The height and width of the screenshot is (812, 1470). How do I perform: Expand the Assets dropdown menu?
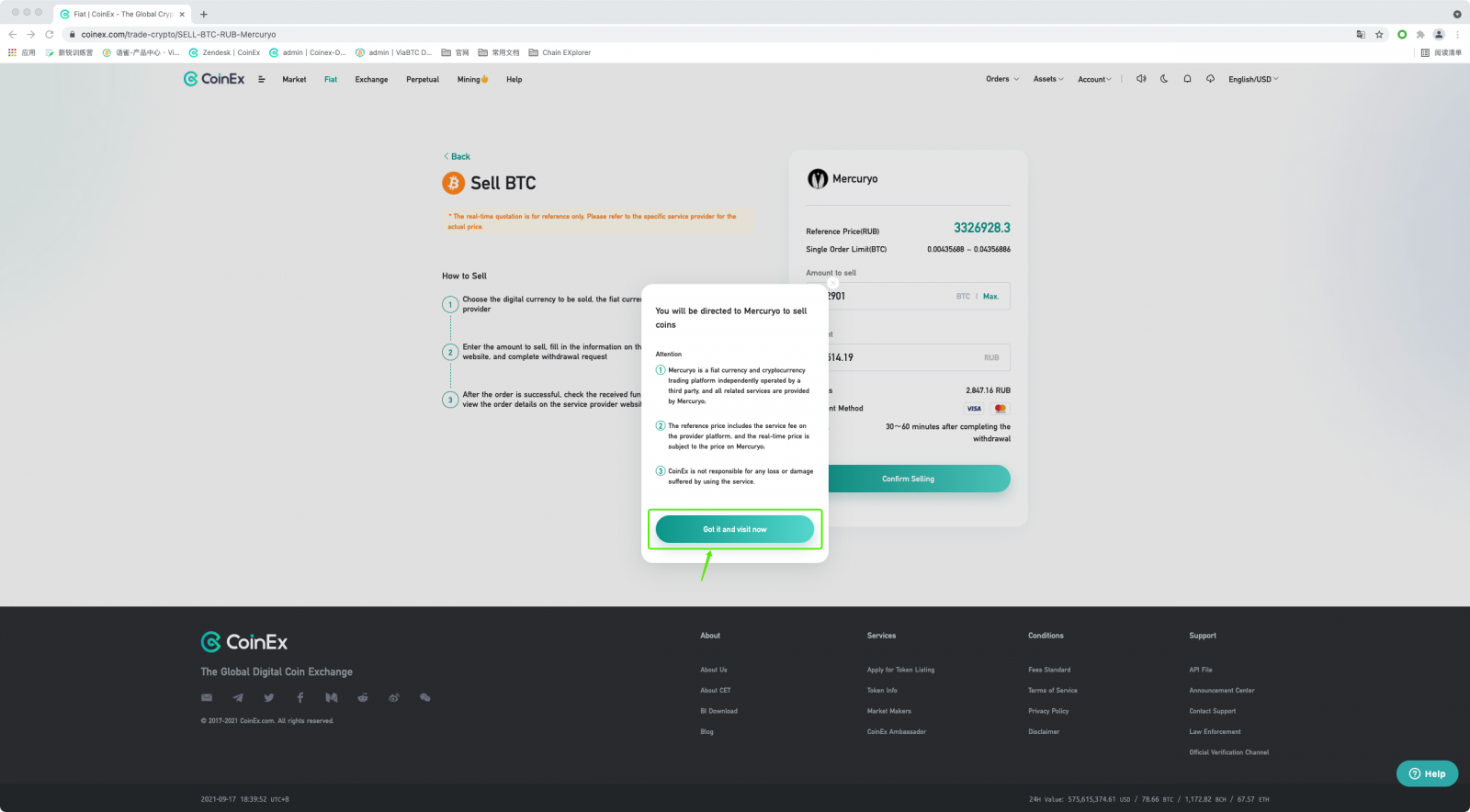pos(1048,79)
